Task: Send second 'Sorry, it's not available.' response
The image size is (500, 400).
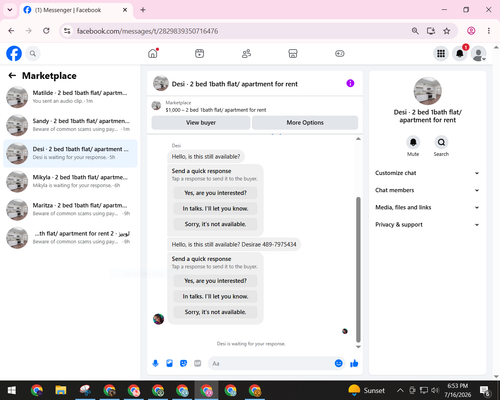Action: [x=215, y=312]
